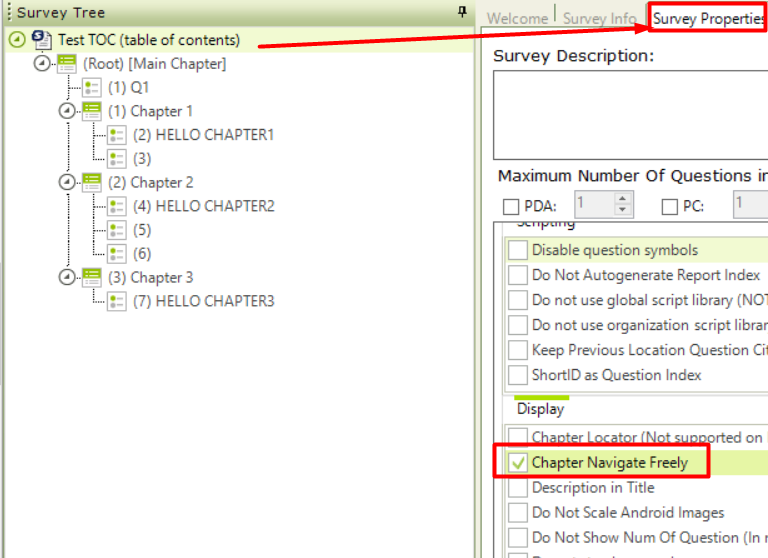The image size is (768, 558).
Task: Collapse the (3) Chapter 3 node
Action: pos(67,277)
